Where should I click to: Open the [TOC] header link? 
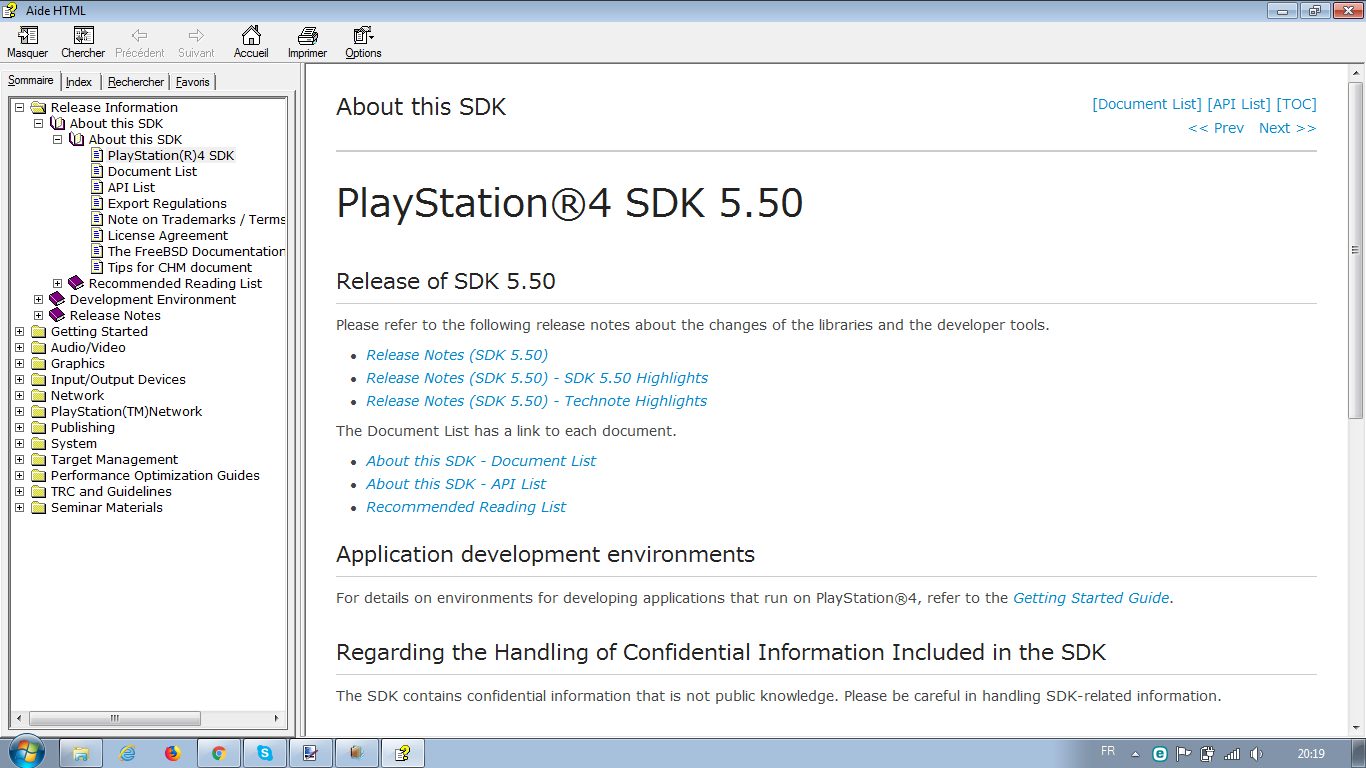[1296, 104]
